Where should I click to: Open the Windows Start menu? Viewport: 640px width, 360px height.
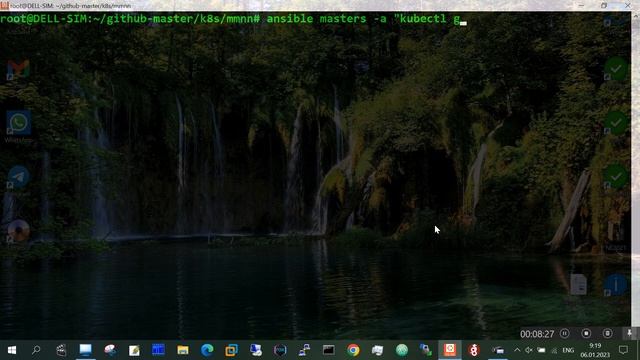pyautogui.click(x=12, y=350)
